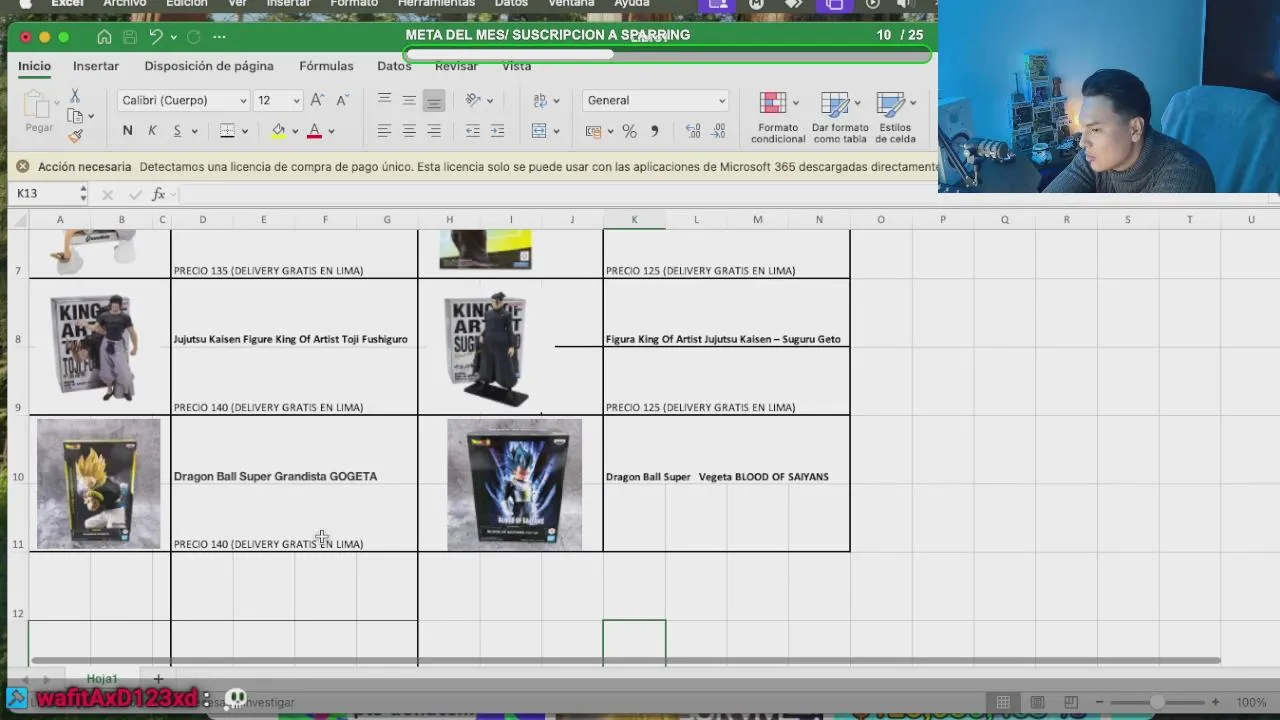Increase decimal places
The height and width of the screenshot is (720, 1280).
click(x=693, y=131)
